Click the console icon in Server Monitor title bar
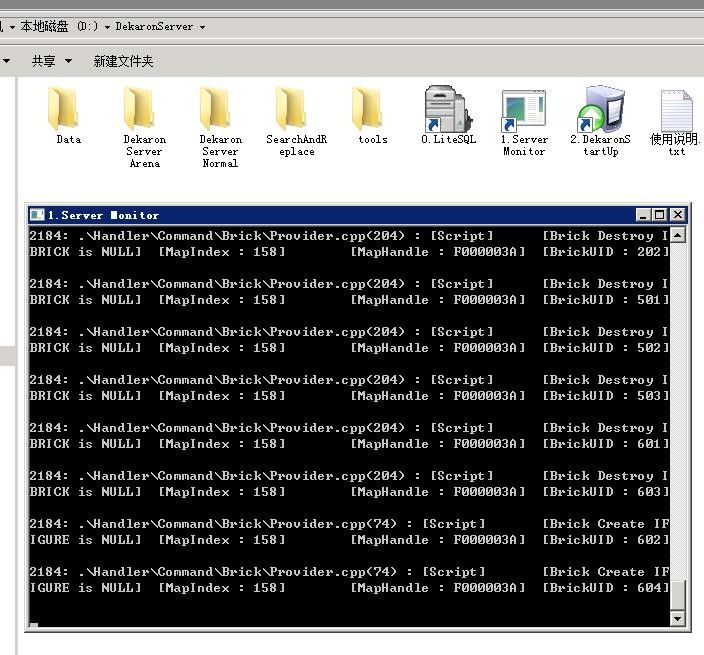The image size is (704, 655). click(x=37, y=215)
